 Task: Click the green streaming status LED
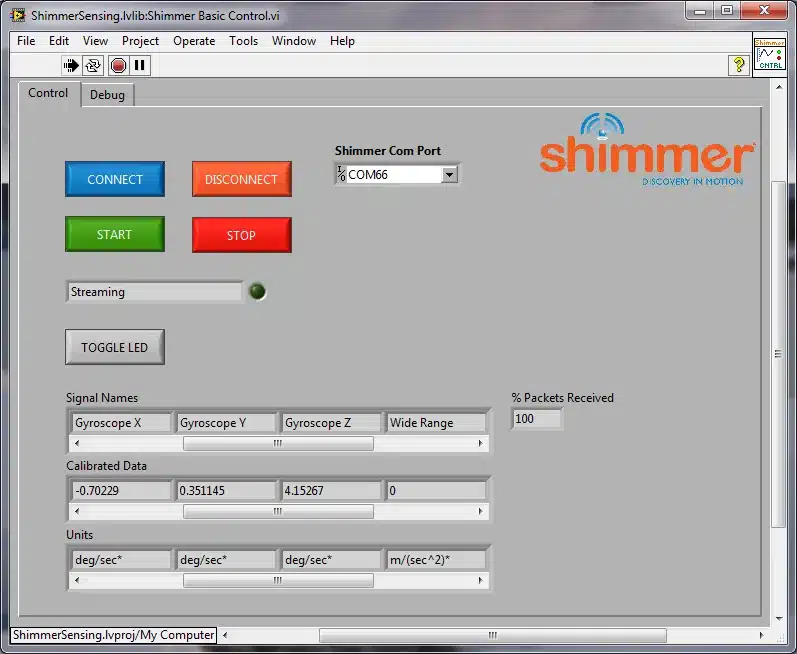(257, 291)
